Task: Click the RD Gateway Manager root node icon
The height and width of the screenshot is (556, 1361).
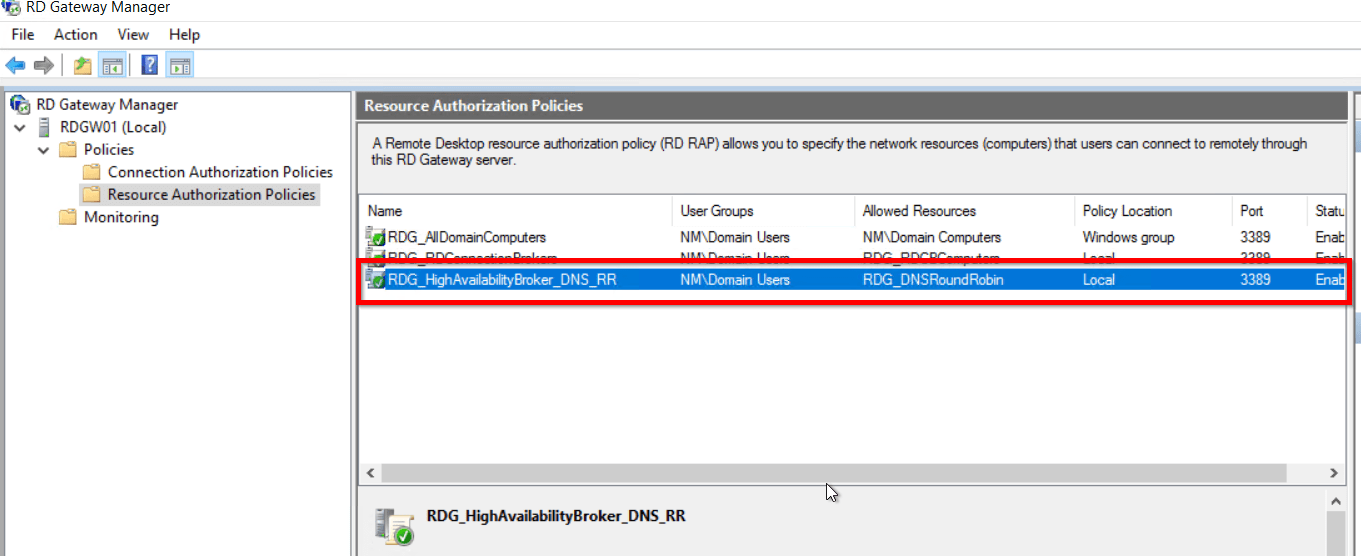Action: coord(19,104)
